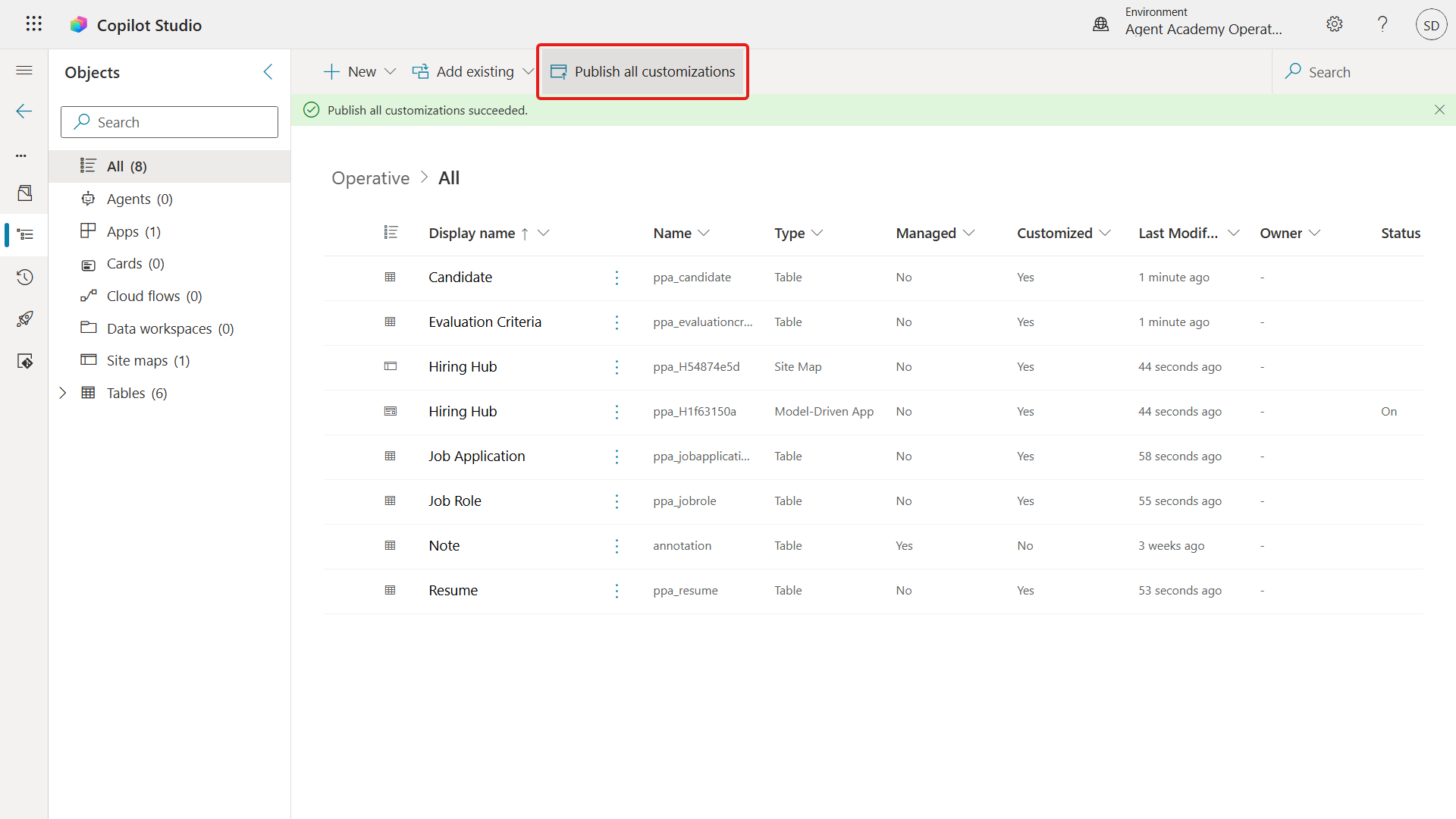This screenshot has height=819, width=1456.
Task: Click the Status column header
Action: [1401, 233]
